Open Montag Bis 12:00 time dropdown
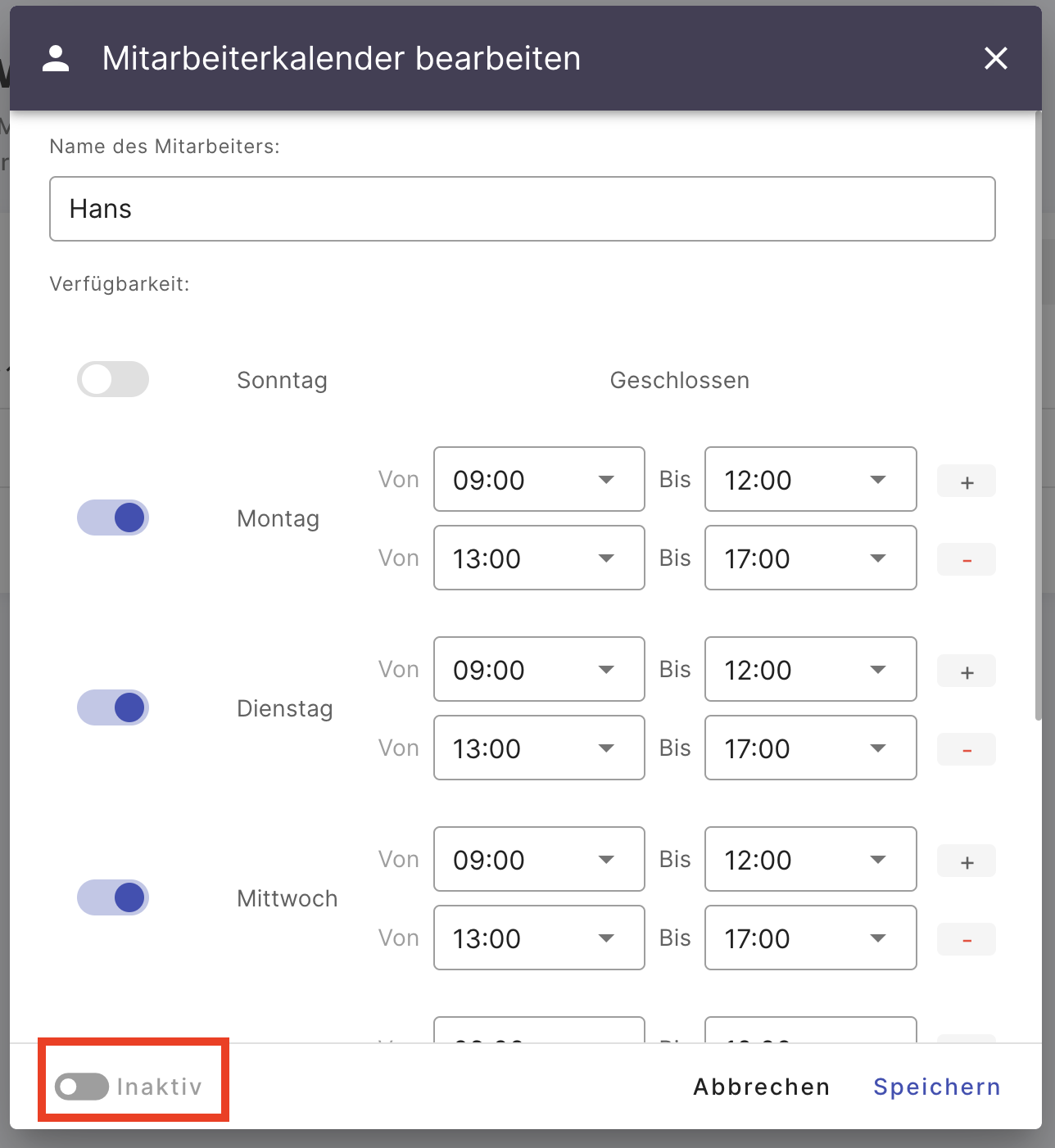1055x1148 pixels. click(809, 480)
